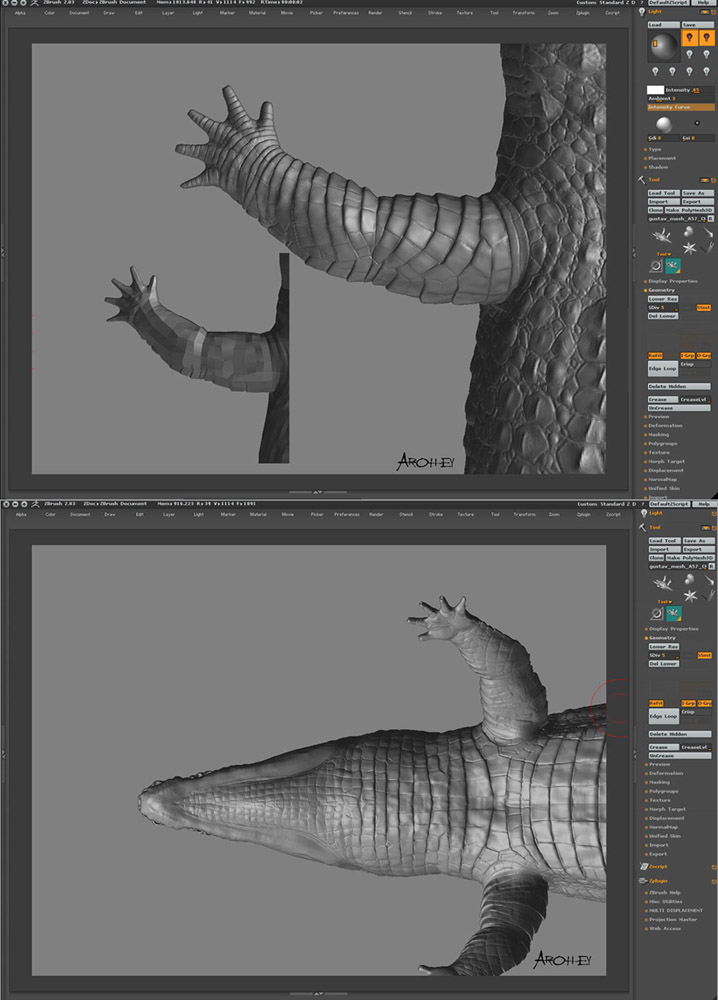This screenshot has width=718, height=1000.
Task: Click Load Tool in upper Tool palette
Action: tap(663, 193)
